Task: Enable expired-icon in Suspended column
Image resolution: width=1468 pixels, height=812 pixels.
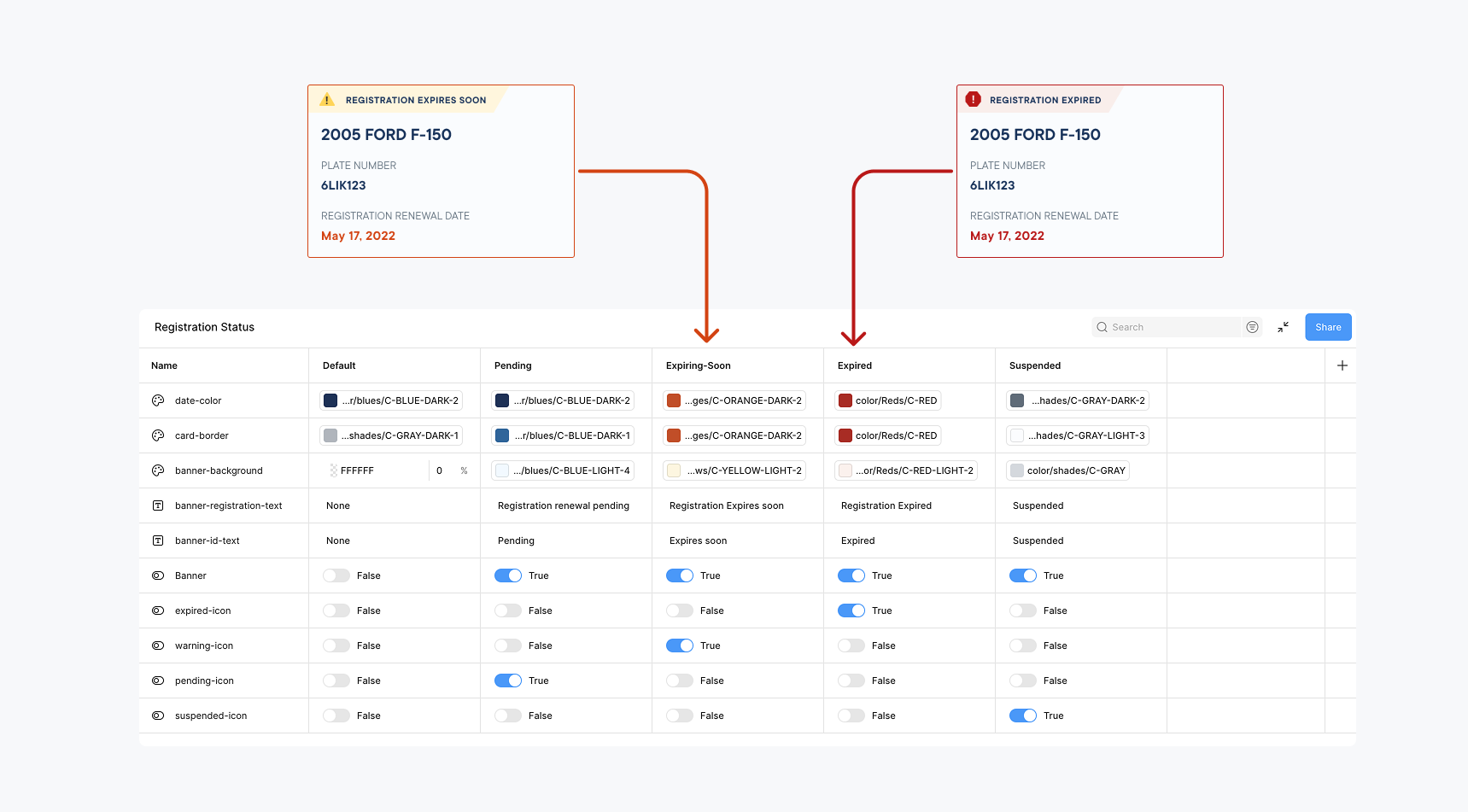Action: coord(1023,610)
